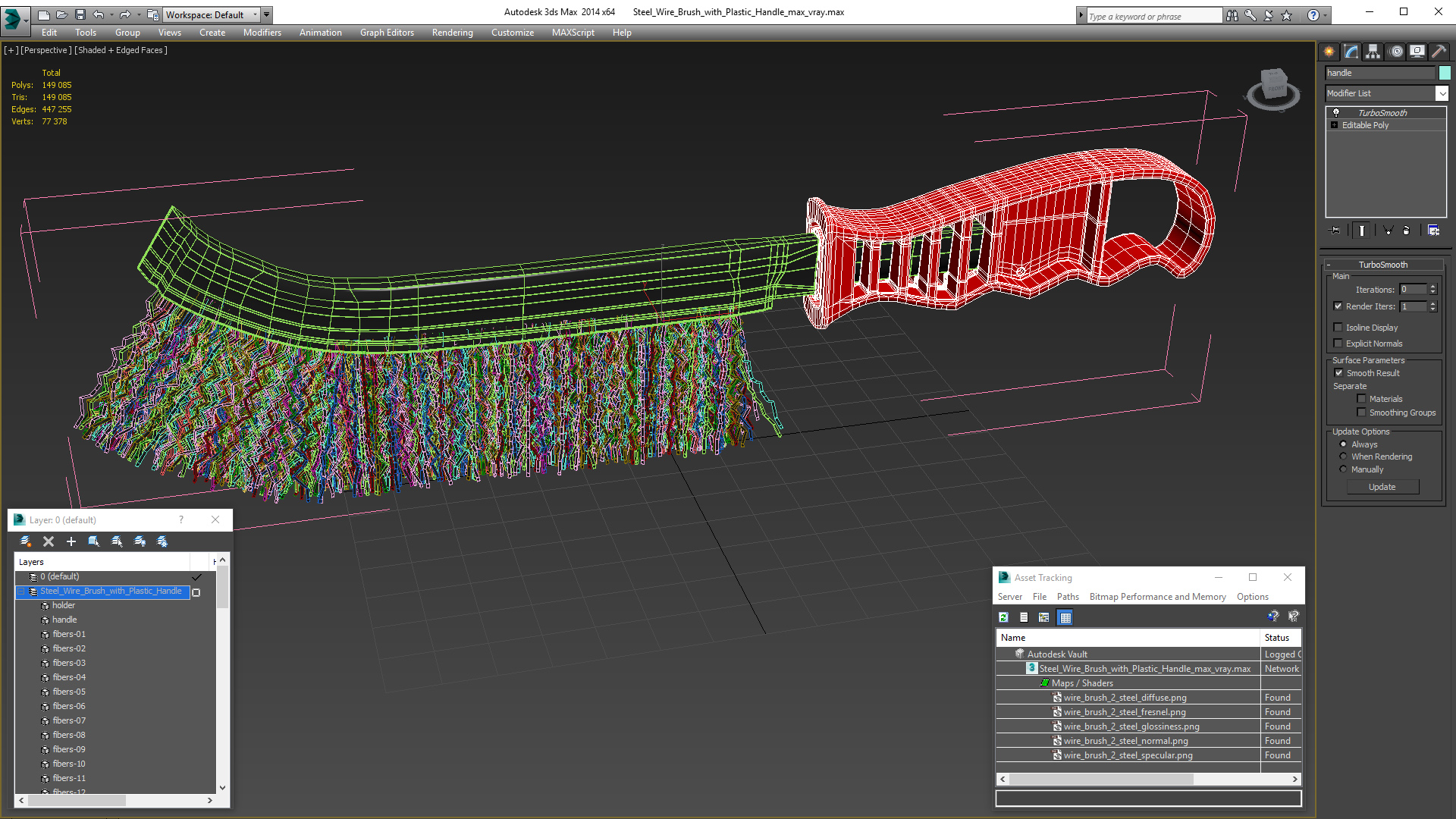Toggle Smooth Result checkbox in TurboSmooth

[1339, 372]
